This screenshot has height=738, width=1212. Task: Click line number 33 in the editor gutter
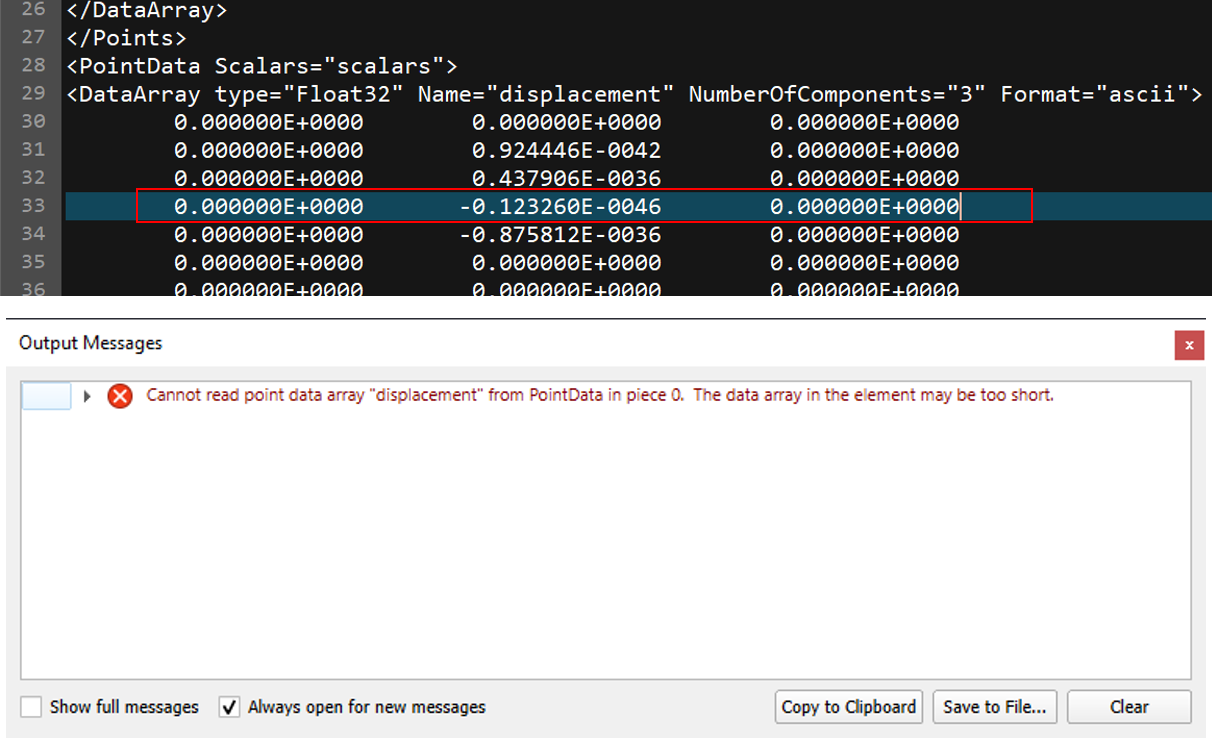click(x=33, y=207)
